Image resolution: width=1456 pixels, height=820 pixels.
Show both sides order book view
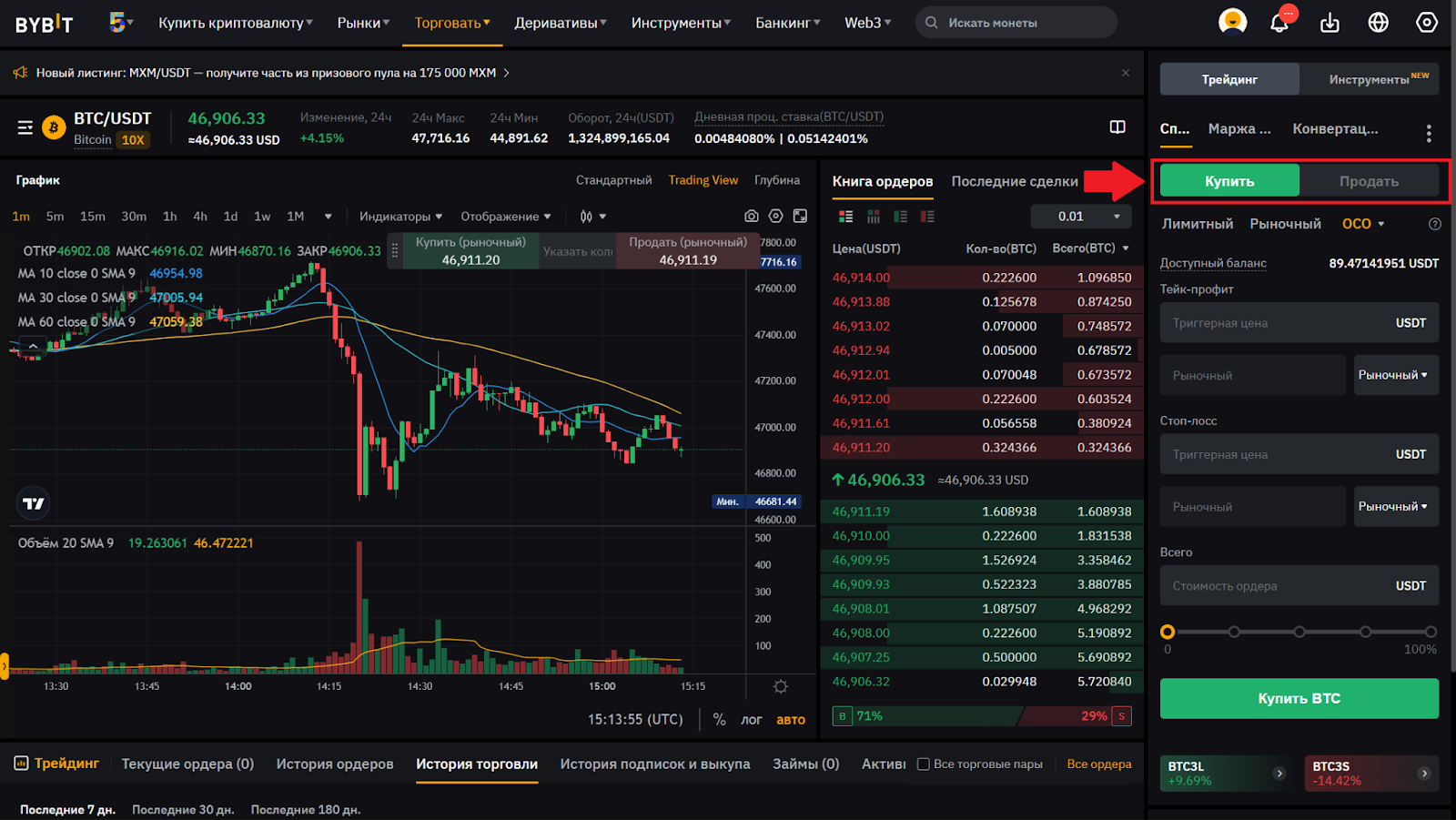click(846, 217)
